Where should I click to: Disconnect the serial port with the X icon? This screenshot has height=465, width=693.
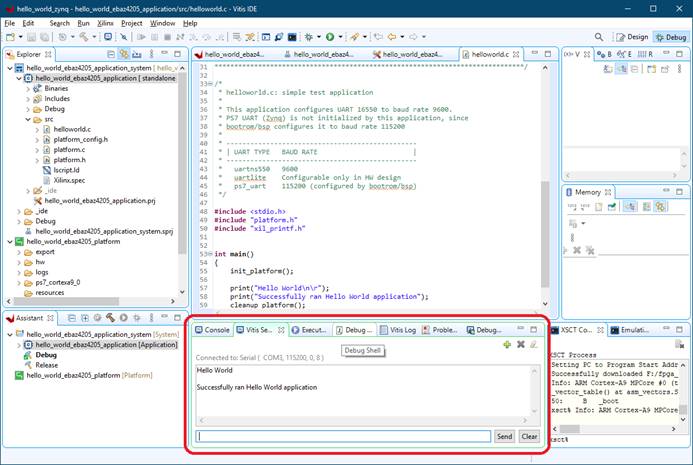[520, 345]
